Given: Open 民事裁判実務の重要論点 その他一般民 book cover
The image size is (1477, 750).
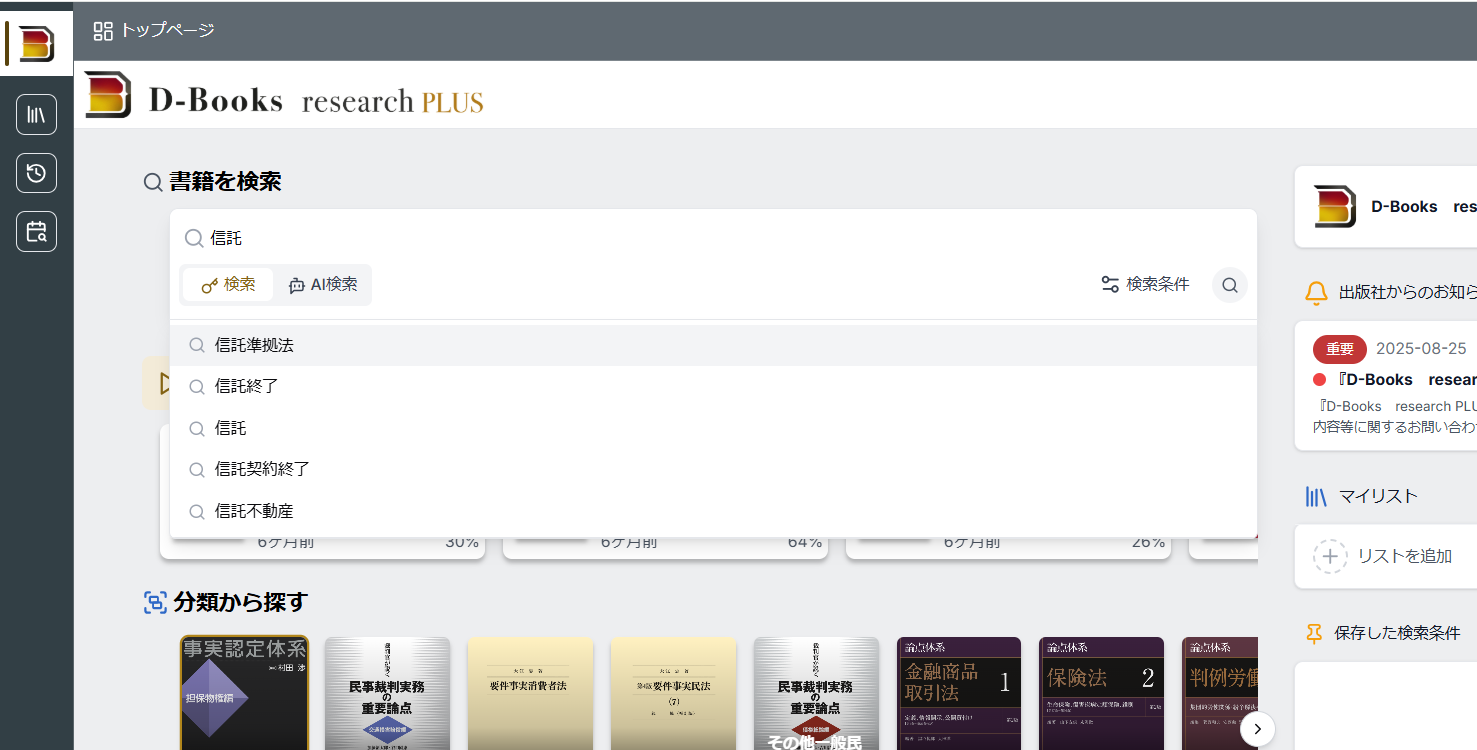Looking at the screenshot, I should [x=816, y=693].
